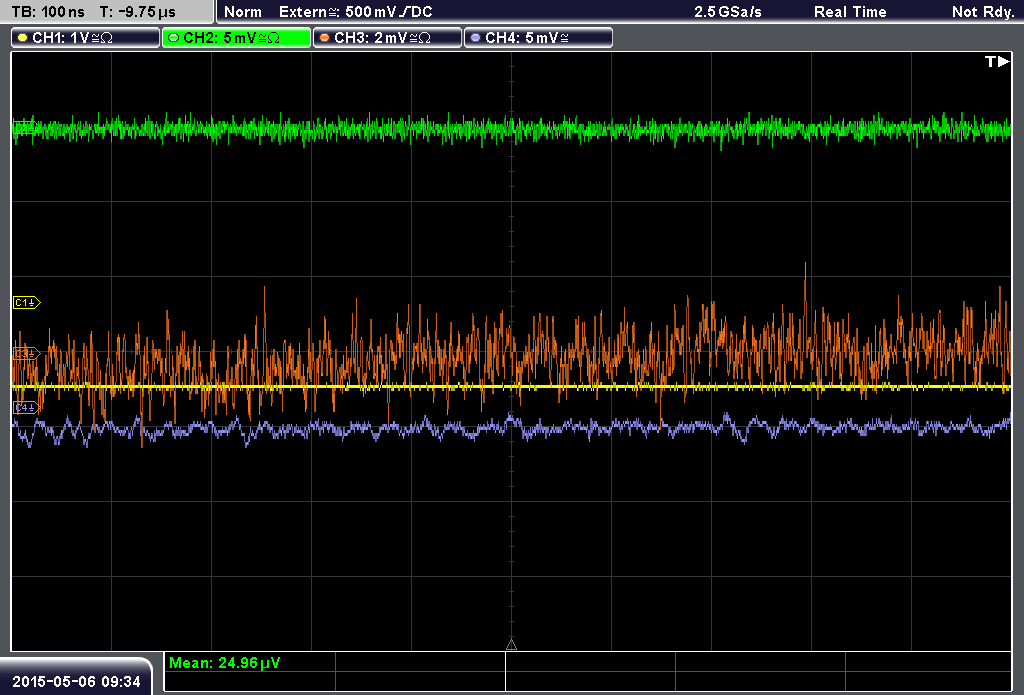Click the Mean: 24.96 µV measurement
This screenshot has width=1024, height=695.
click(x=225, y=663)
